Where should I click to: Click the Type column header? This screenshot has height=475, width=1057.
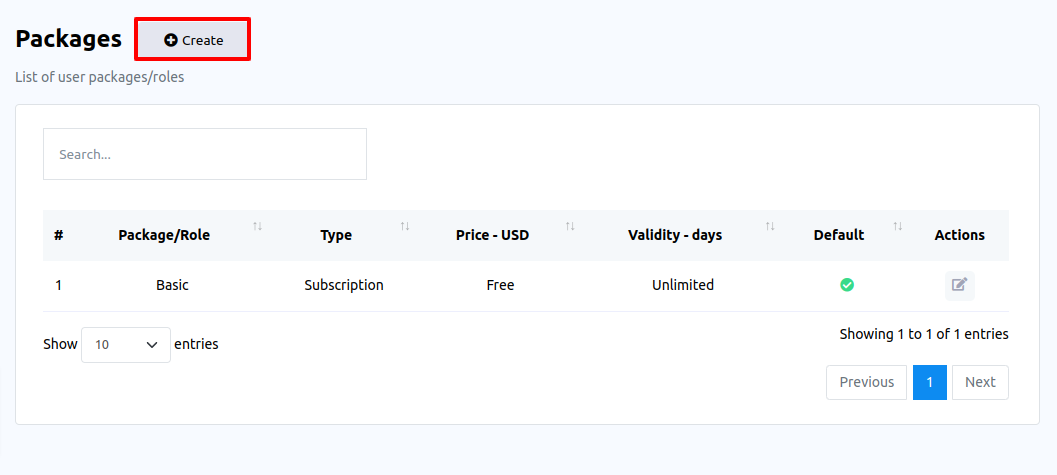[x=336, y=235]
